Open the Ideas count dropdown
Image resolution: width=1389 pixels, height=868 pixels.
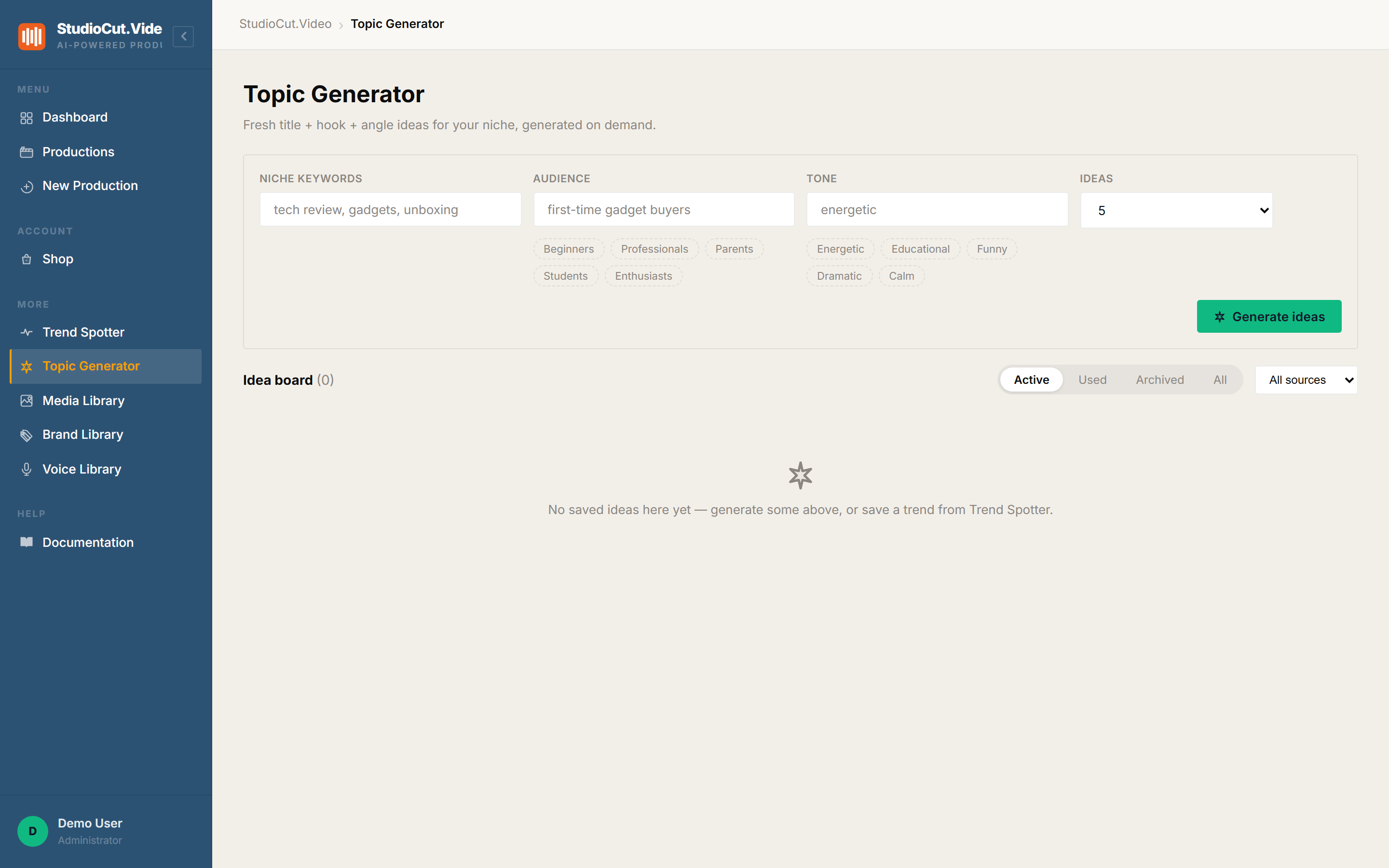click(1177, 210)
